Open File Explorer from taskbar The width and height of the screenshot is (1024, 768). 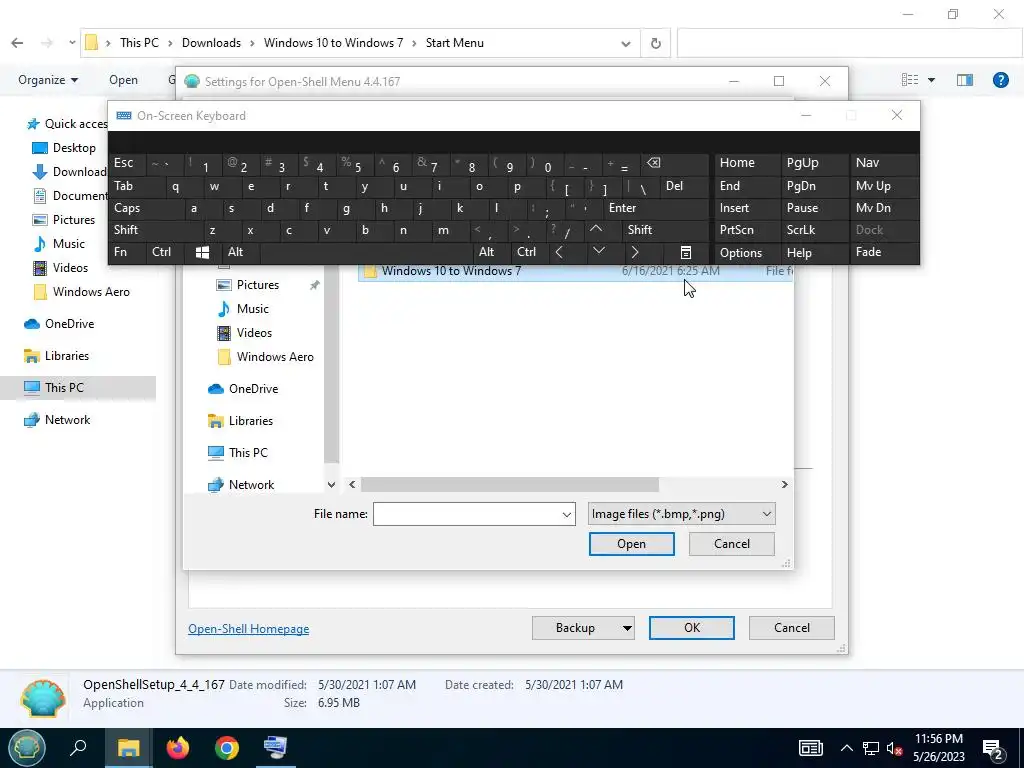tap(129, 748)
